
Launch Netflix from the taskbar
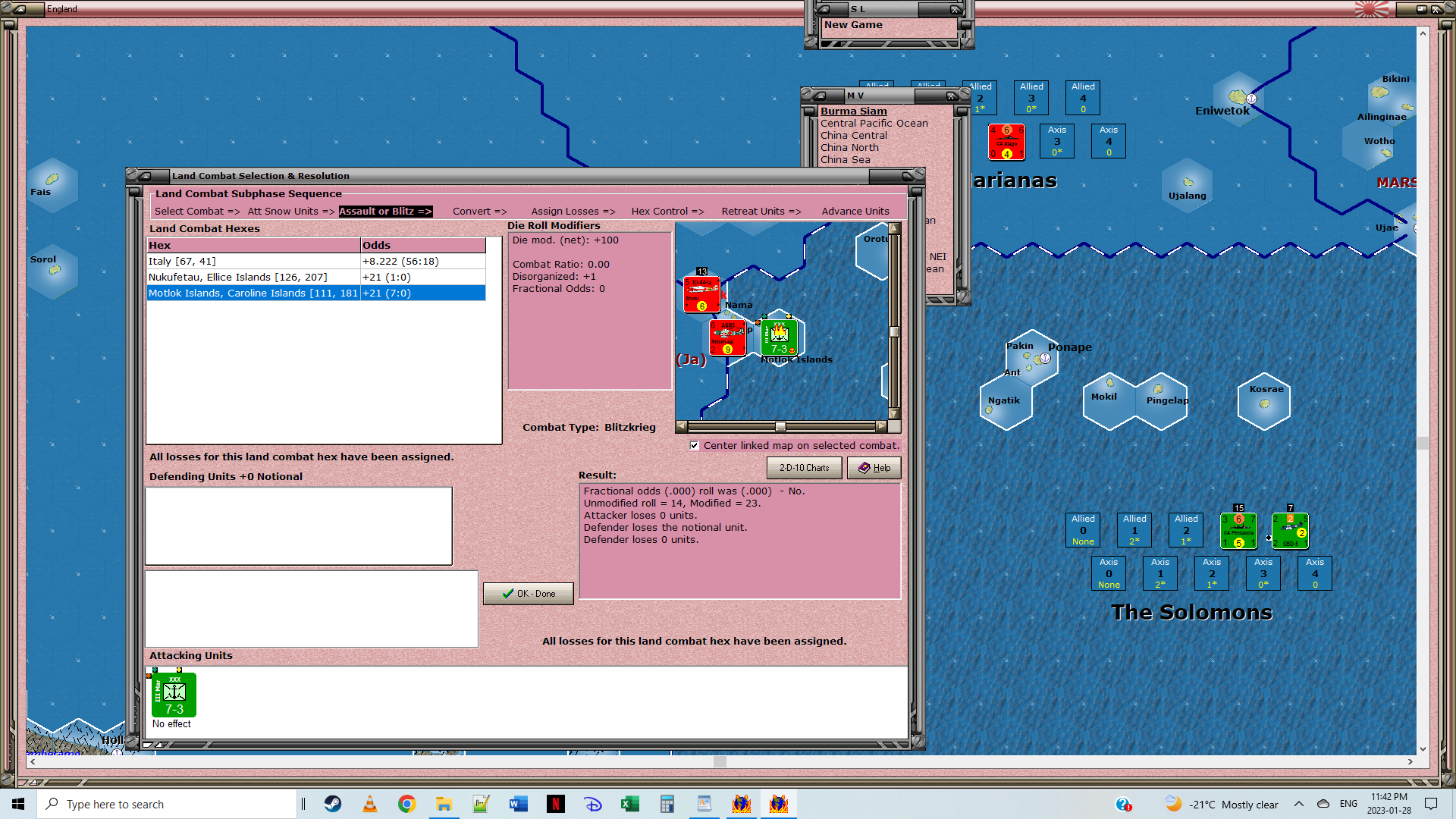[x=556, y=804]
